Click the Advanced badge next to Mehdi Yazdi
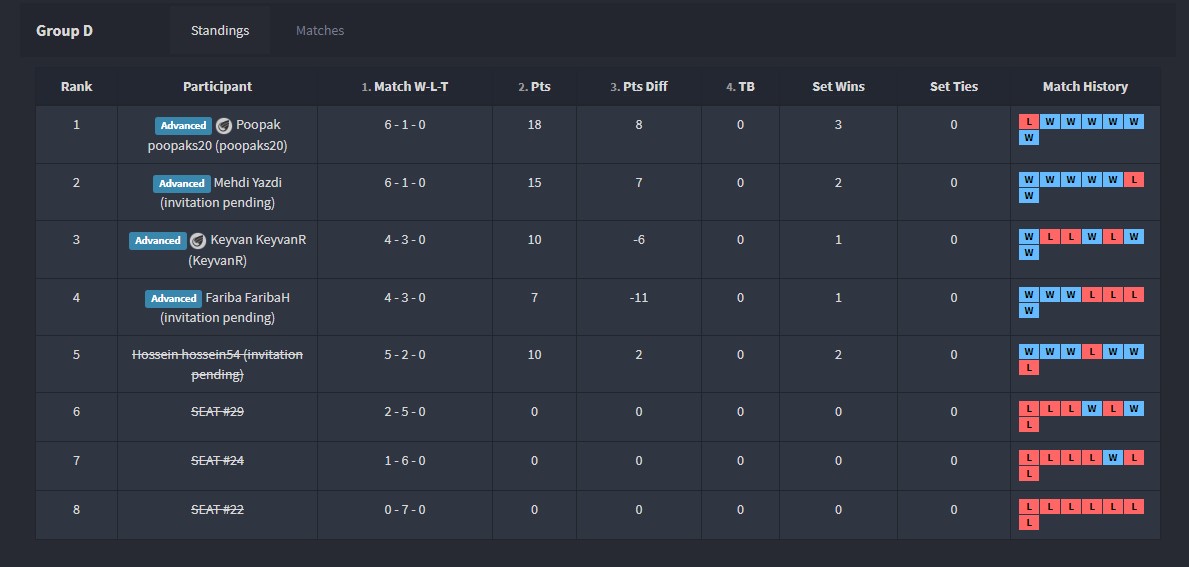The height and width of the screenshot is (567, 1189). [181, 184]
